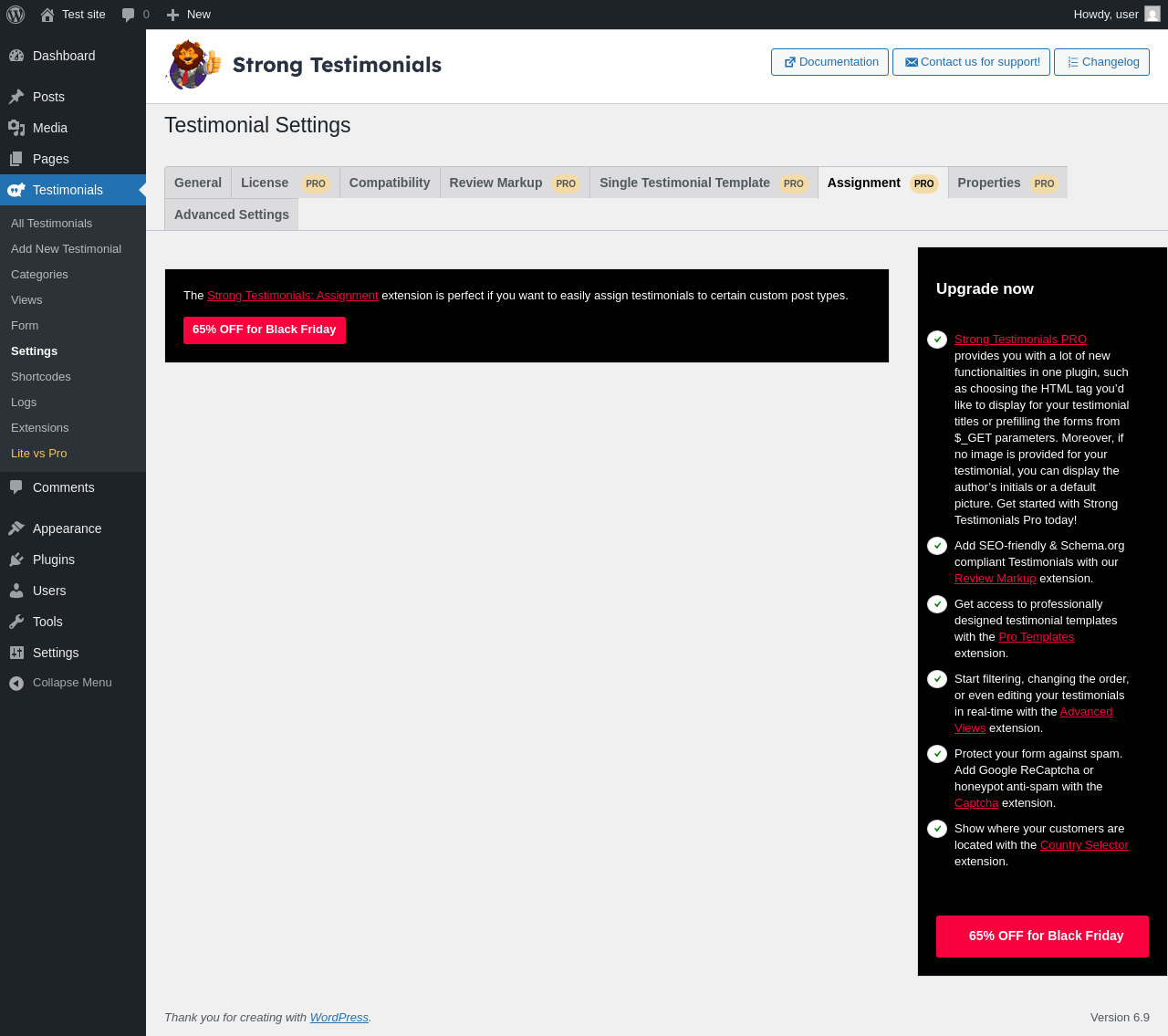Click the Tools wrench icon
Image resolution: width=1168 pixels, height=1036 pixels.
[16, 622]
